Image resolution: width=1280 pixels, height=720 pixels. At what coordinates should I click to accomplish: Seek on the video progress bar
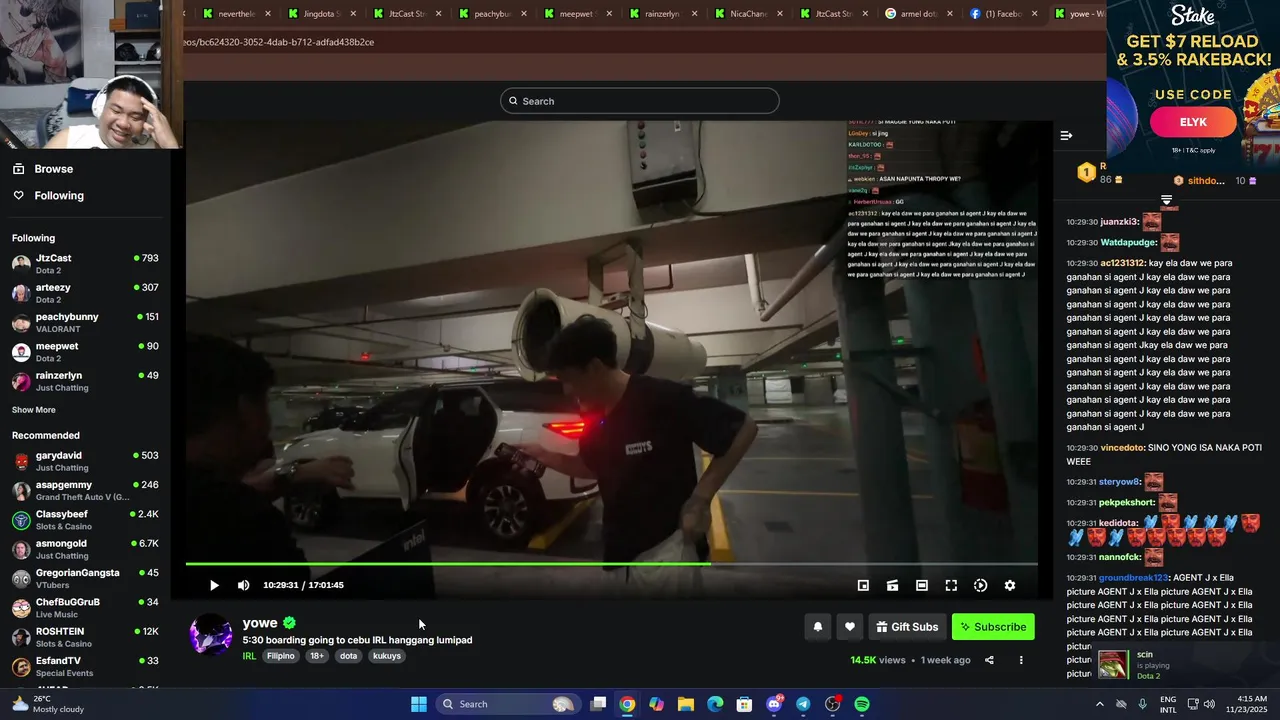pos(611,564)
